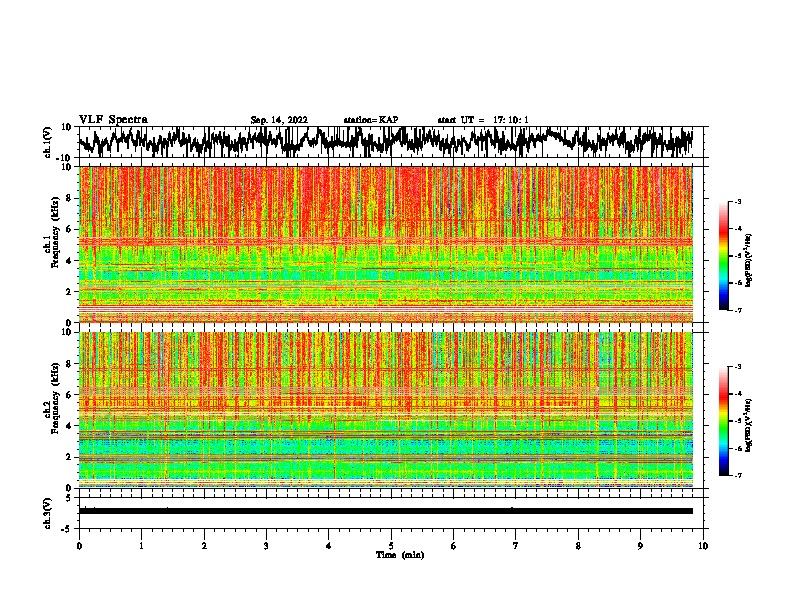Click the time axis tick label "8"
Screen dimensions: 792x612
pos(578,546)
